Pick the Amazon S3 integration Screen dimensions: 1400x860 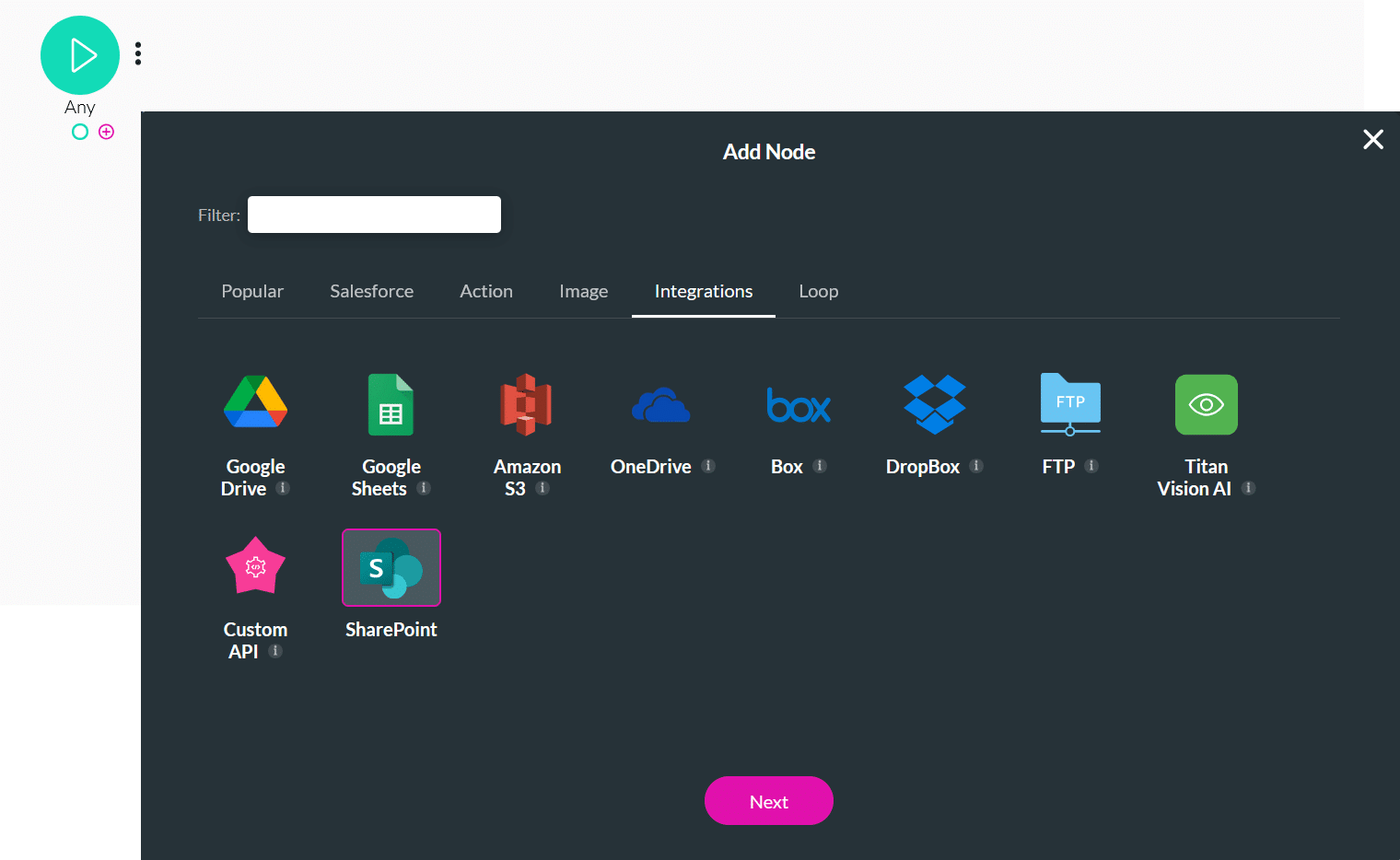pyautogui.click(x=526, y=404)
